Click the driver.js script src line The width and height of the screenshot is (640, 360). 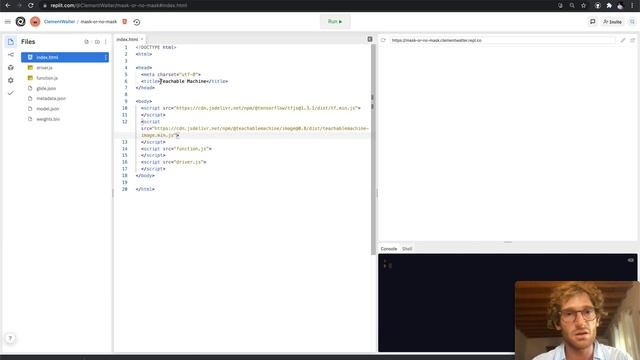pos(173,162)
